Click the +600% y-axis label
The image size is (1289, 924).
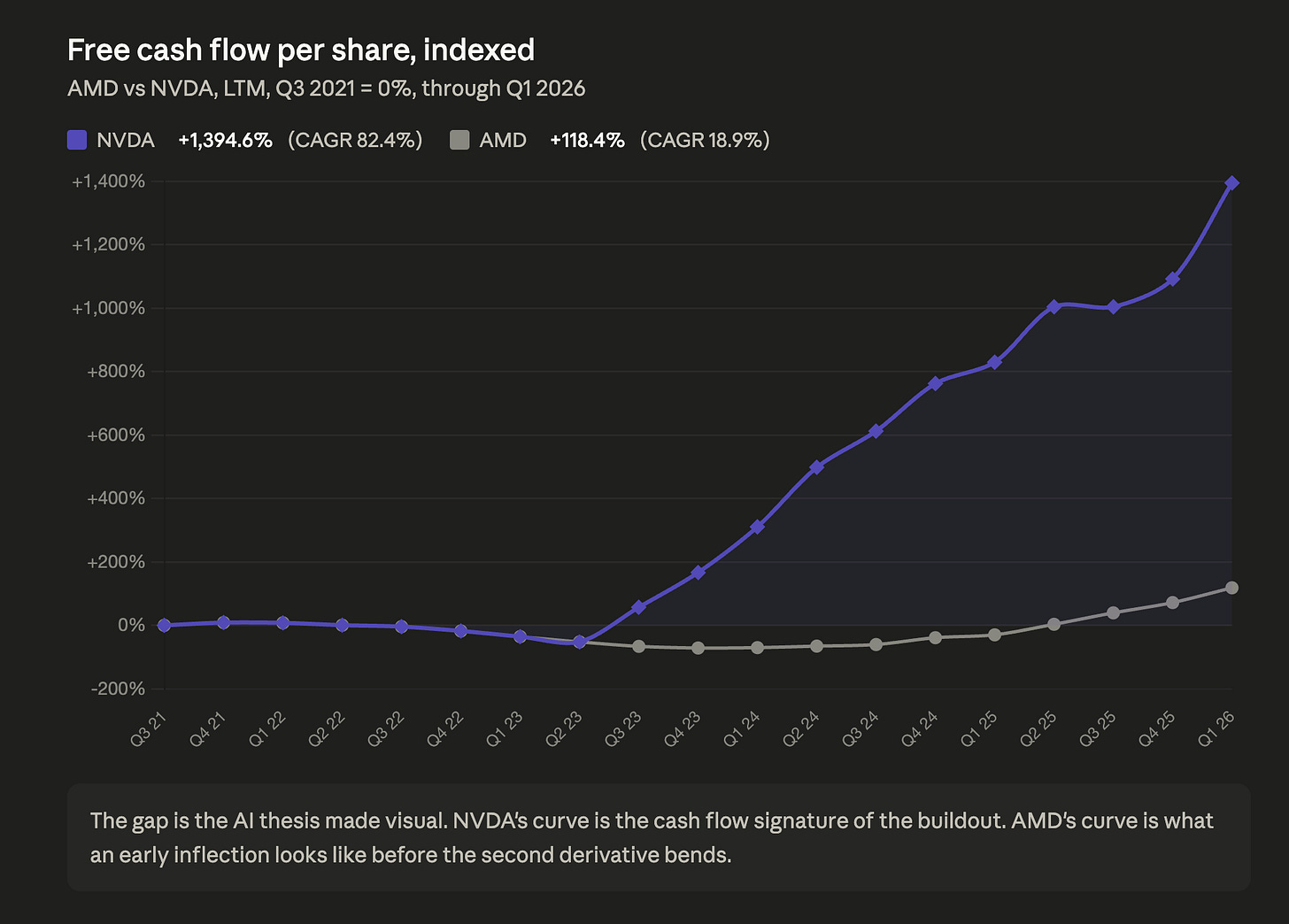click(x=116, y=435)
